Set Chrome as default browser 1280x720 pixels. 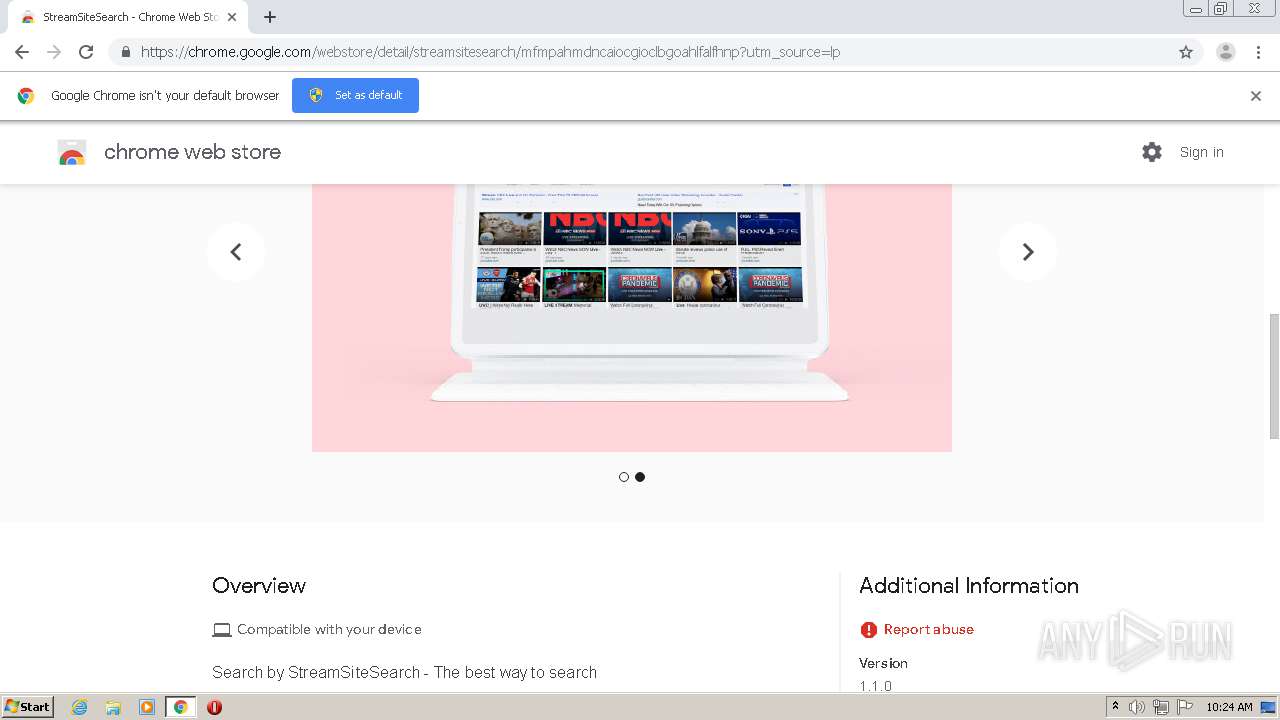(x=355, y=95)
